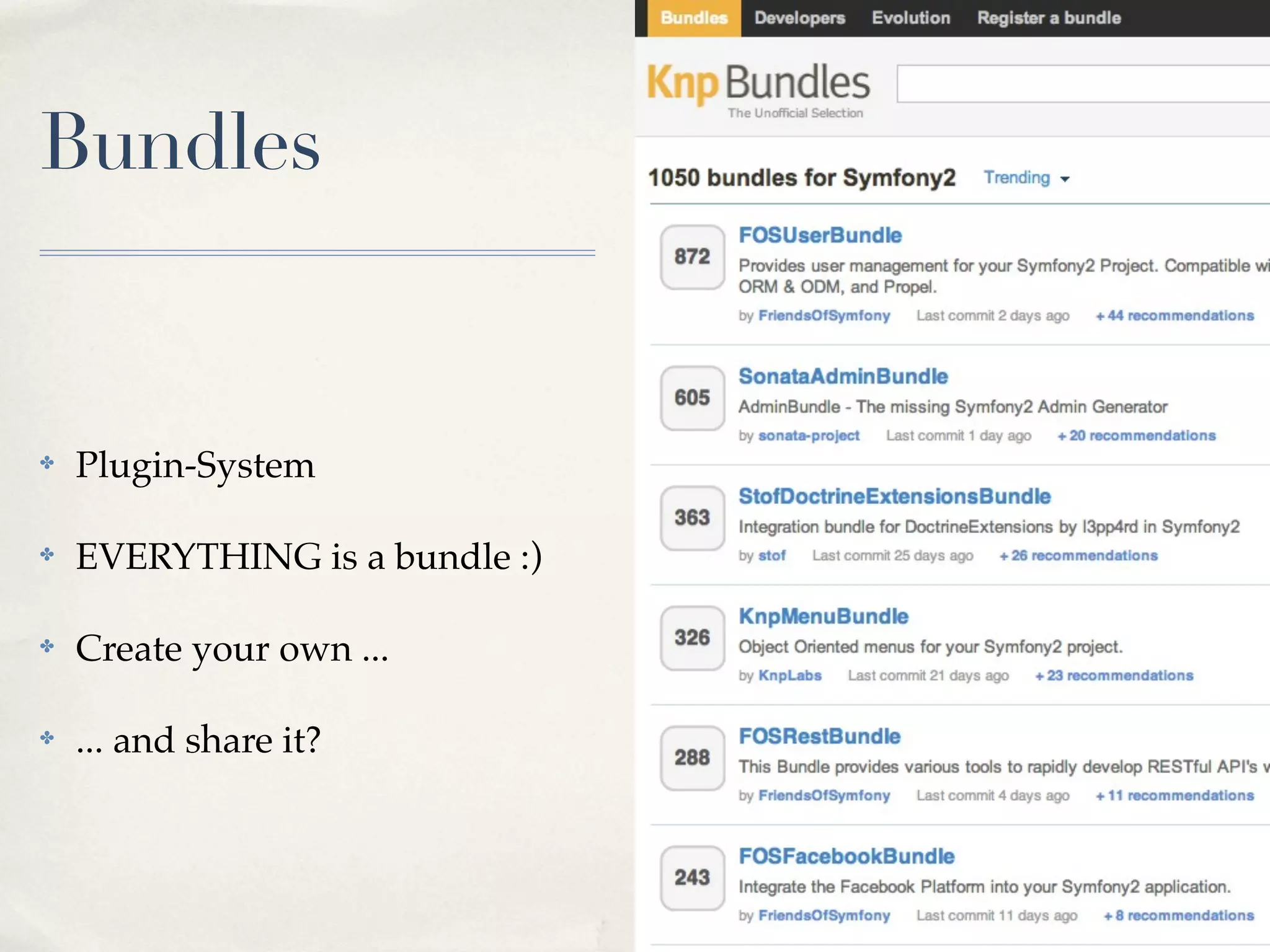Open the Bundles tab
Image resolution: width=1270 pixels, height=952 pixels.
tap(694, 18)
